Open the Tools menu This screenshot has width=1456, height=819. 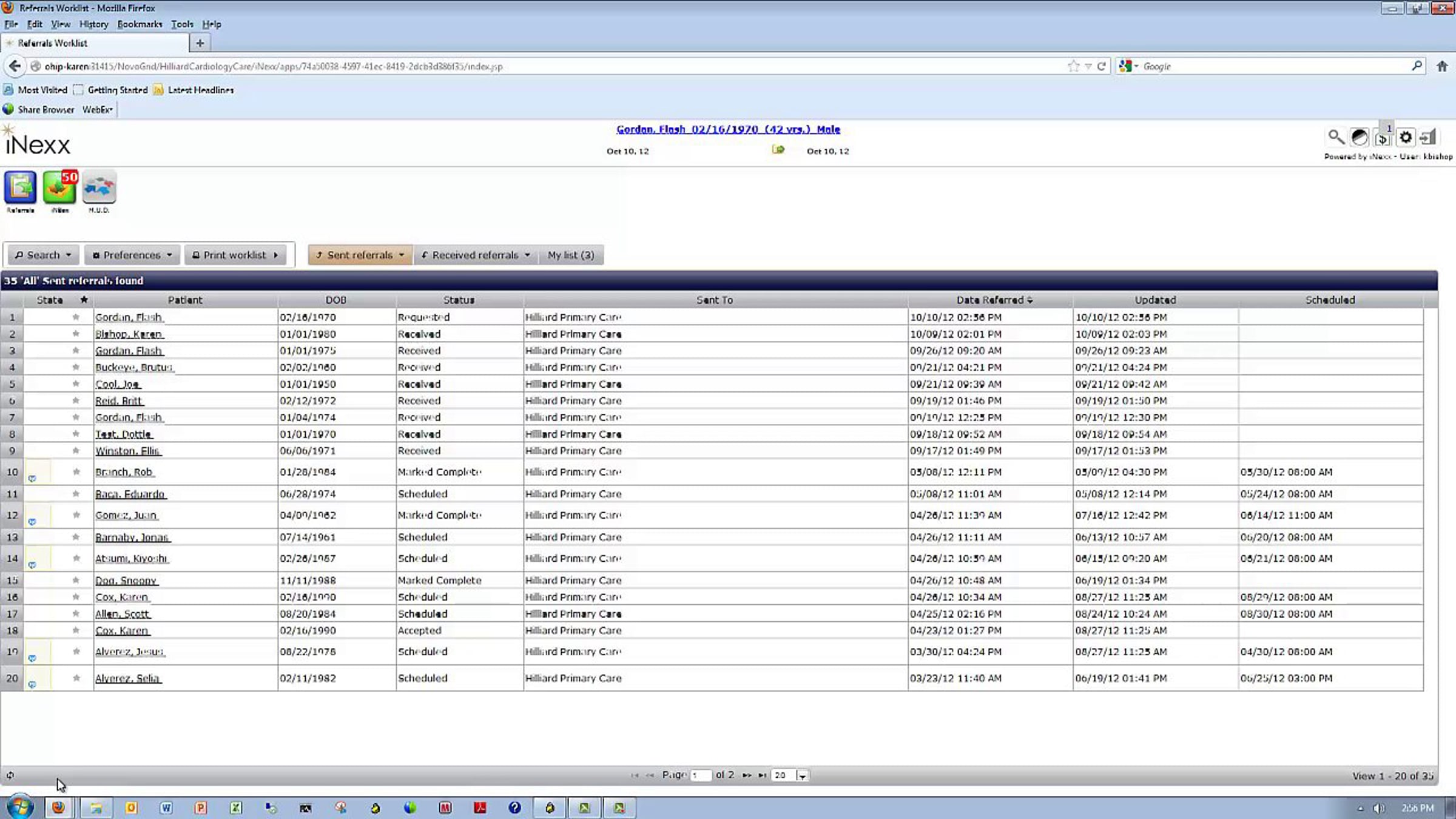pyautogui.click(x=182, y=24)
